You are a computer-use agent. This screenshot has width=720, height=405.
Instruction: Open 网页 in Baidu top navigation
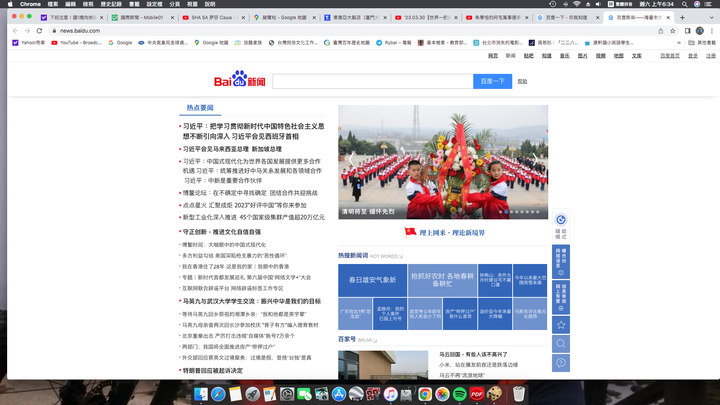pyautogui.click(x=493, y=56)
